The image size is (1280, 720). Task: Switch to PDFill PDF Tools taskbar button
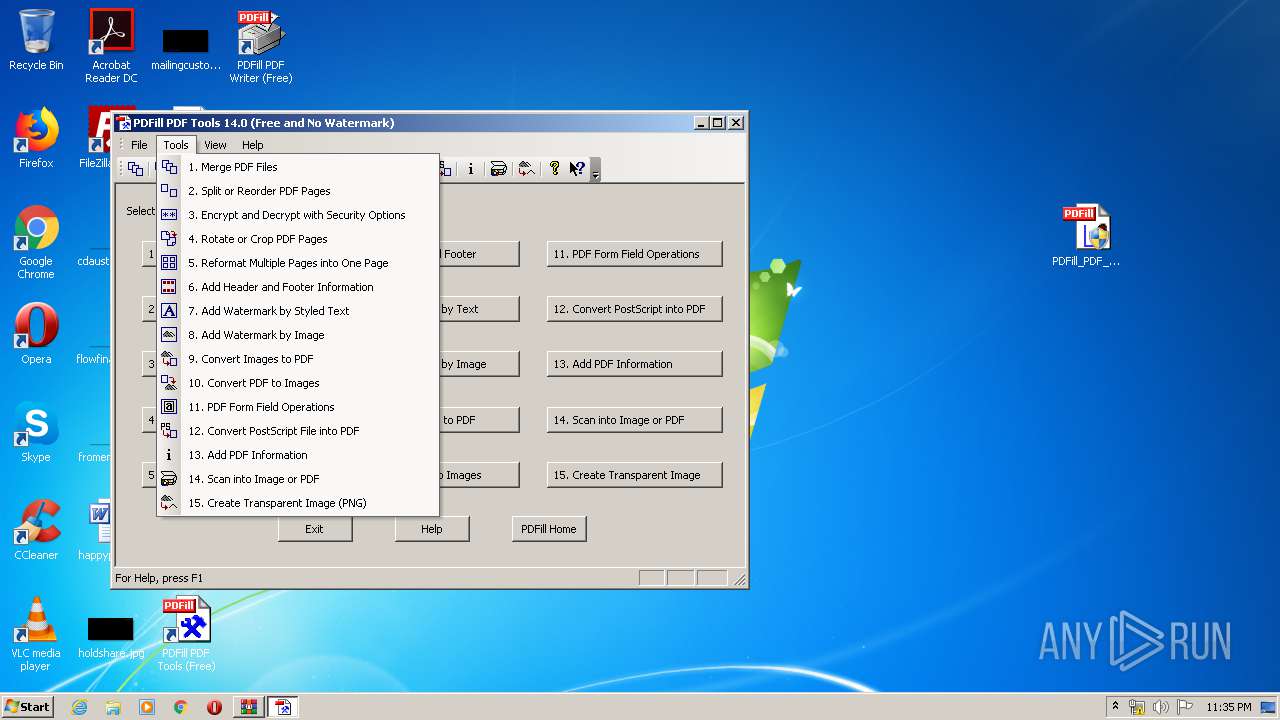click(283, 707)
